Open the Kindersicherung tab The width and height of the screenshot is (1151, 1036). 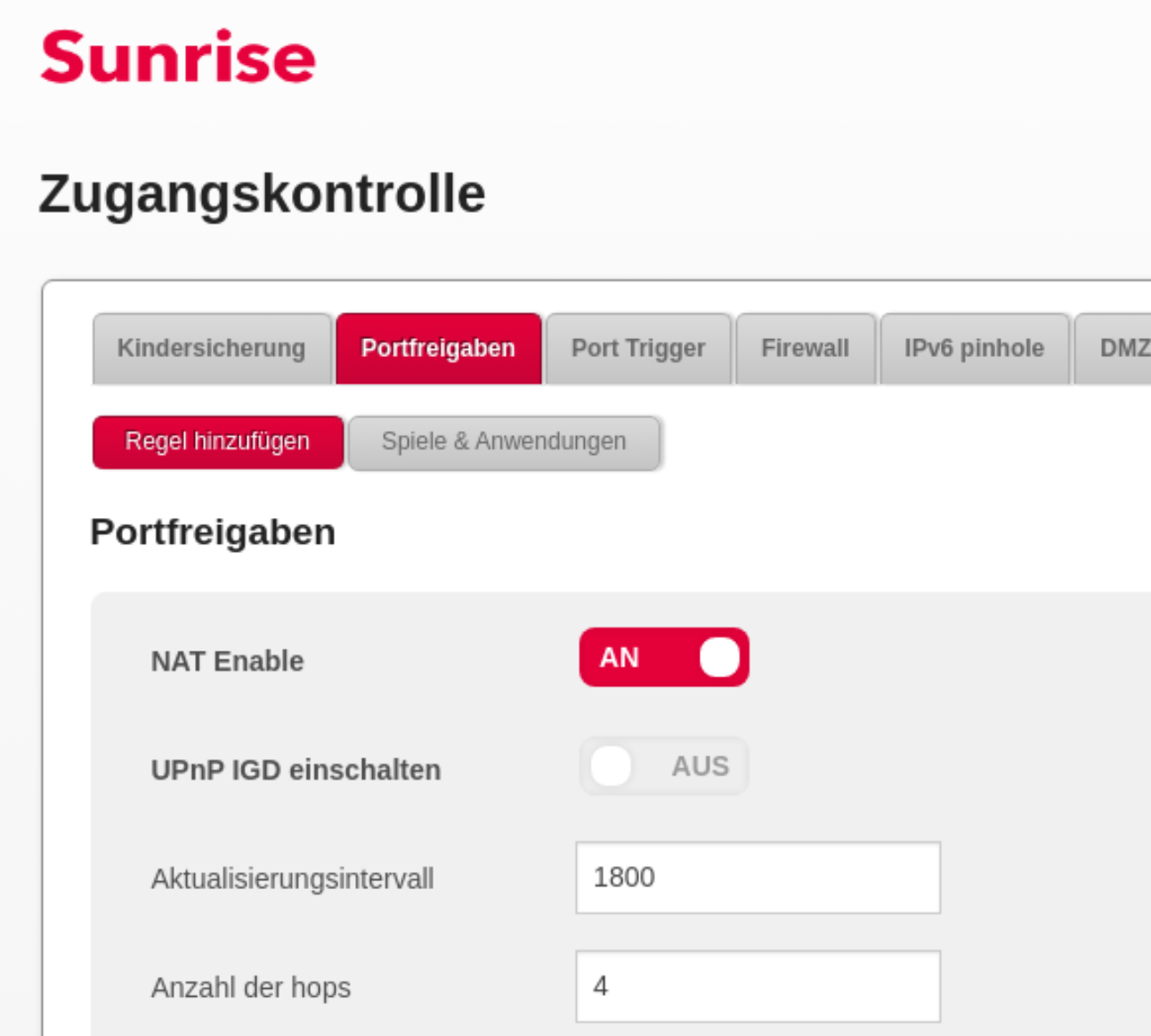coord(212,348)
